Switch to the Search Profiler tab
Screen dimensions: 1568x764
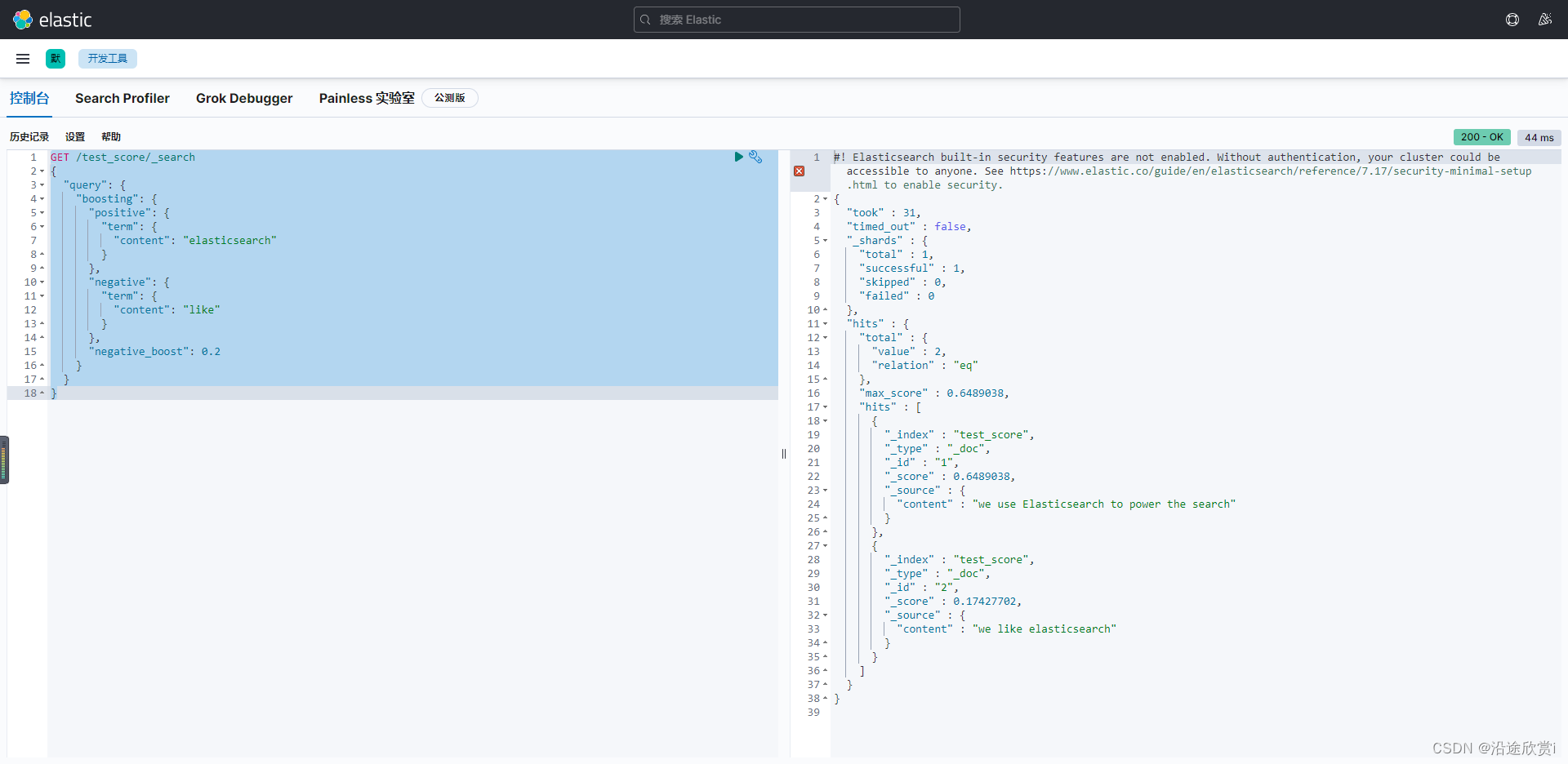click(122, 98)
